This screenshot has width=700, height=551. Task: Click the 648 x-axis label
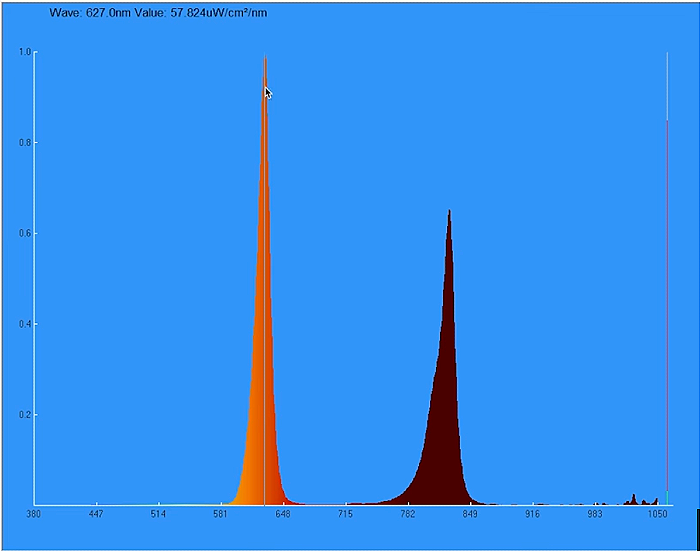tap(283, 514)
